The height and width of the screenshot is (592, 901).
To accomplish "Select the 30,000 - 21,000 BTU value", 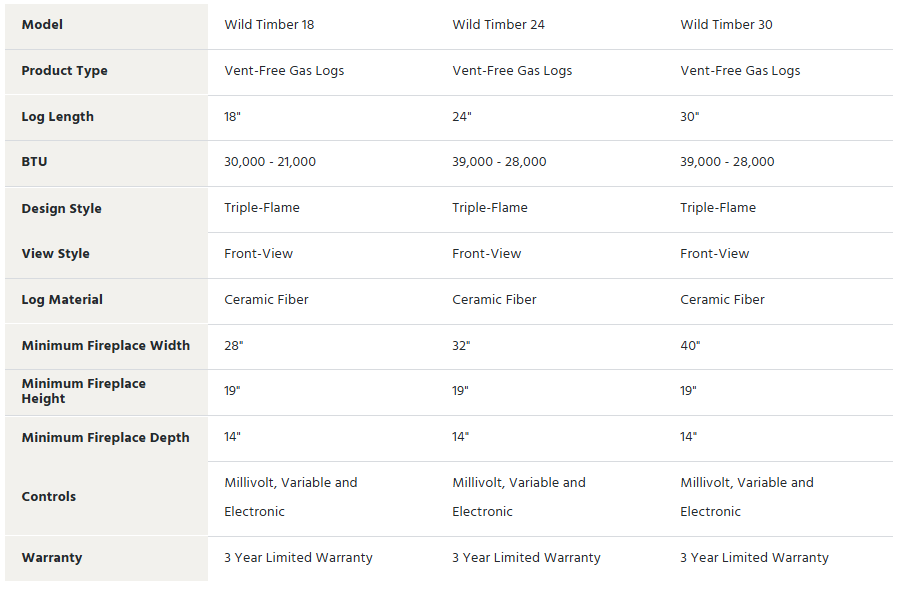I will 270,162.
